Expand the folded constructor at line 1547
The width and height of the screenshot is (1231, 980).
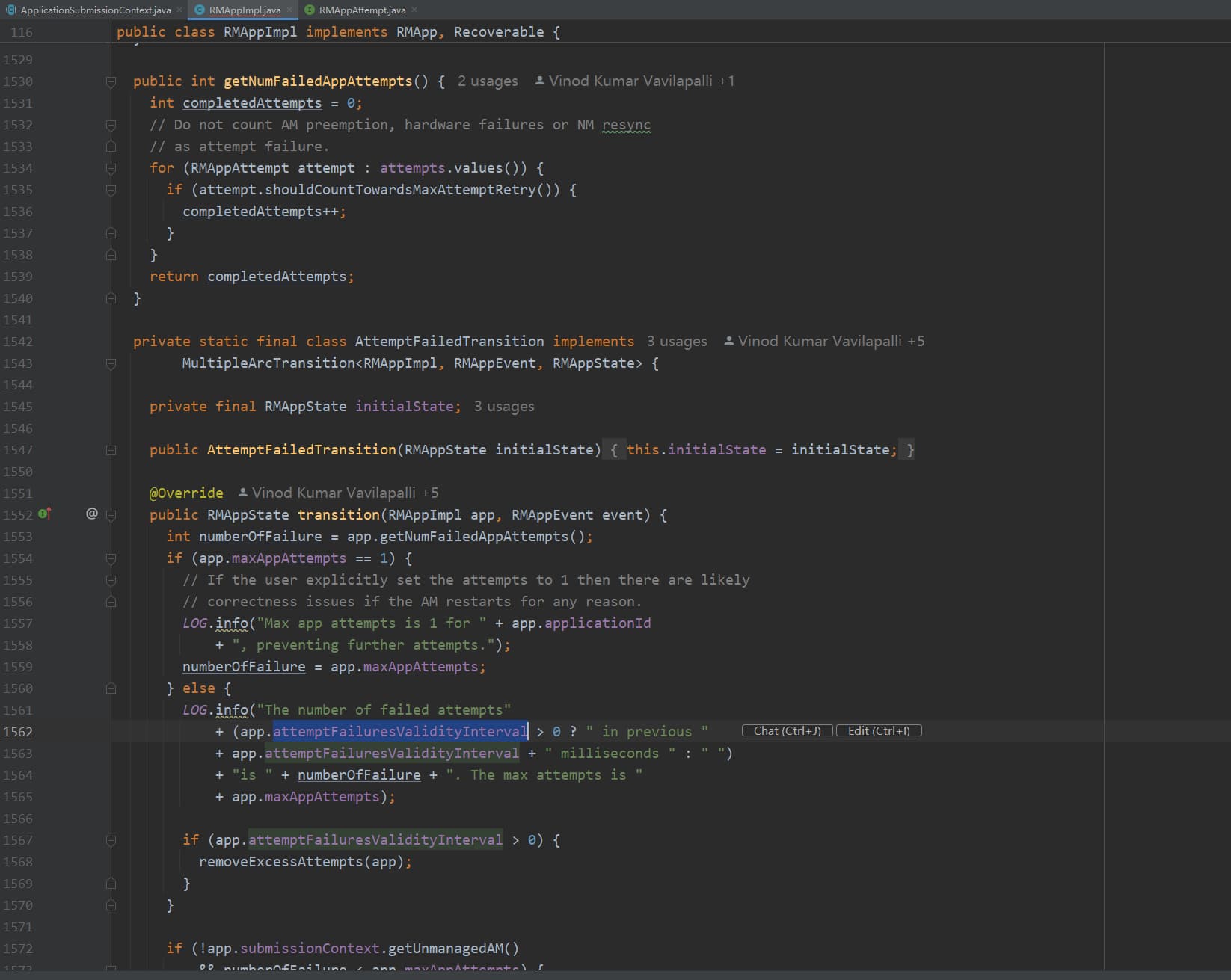click(111, 450)
